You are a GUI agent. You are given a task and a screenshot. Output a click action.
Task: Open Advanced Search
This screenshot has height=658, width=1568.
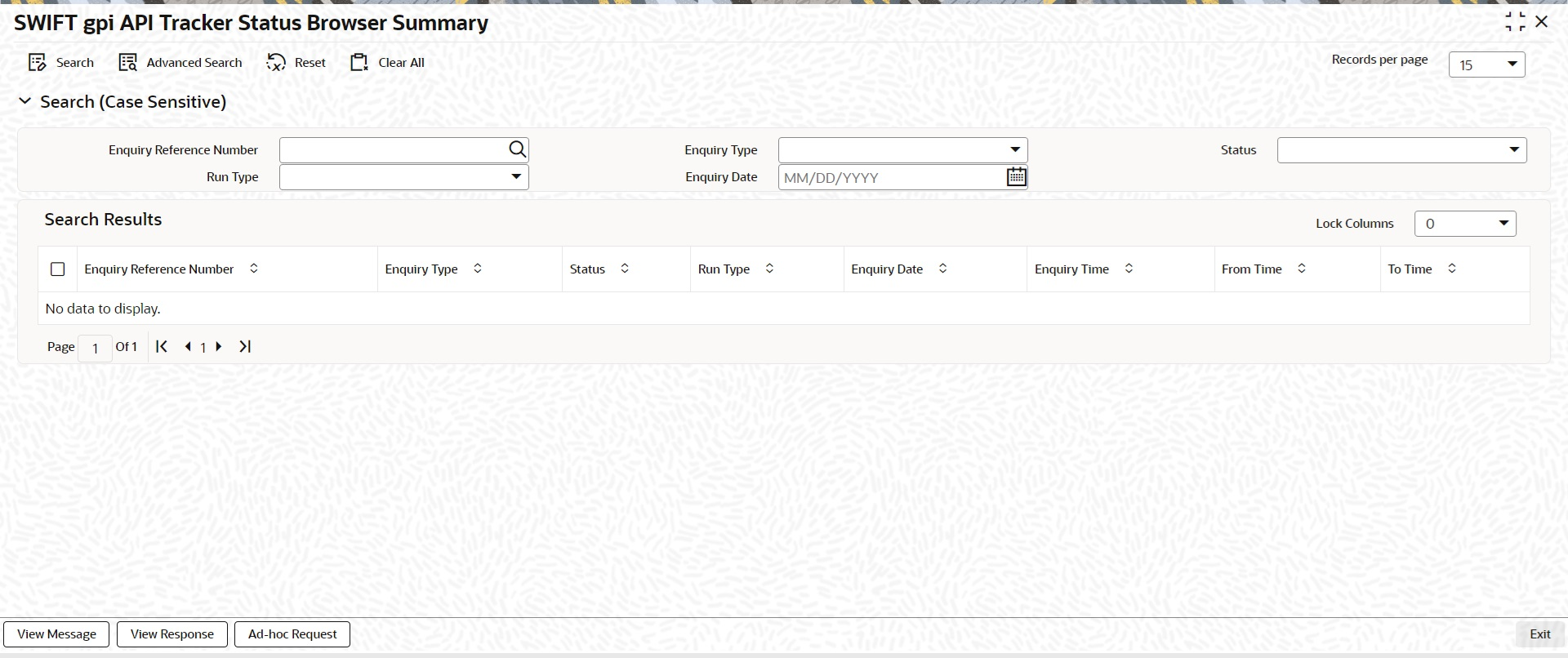click(x=180, y=63)
